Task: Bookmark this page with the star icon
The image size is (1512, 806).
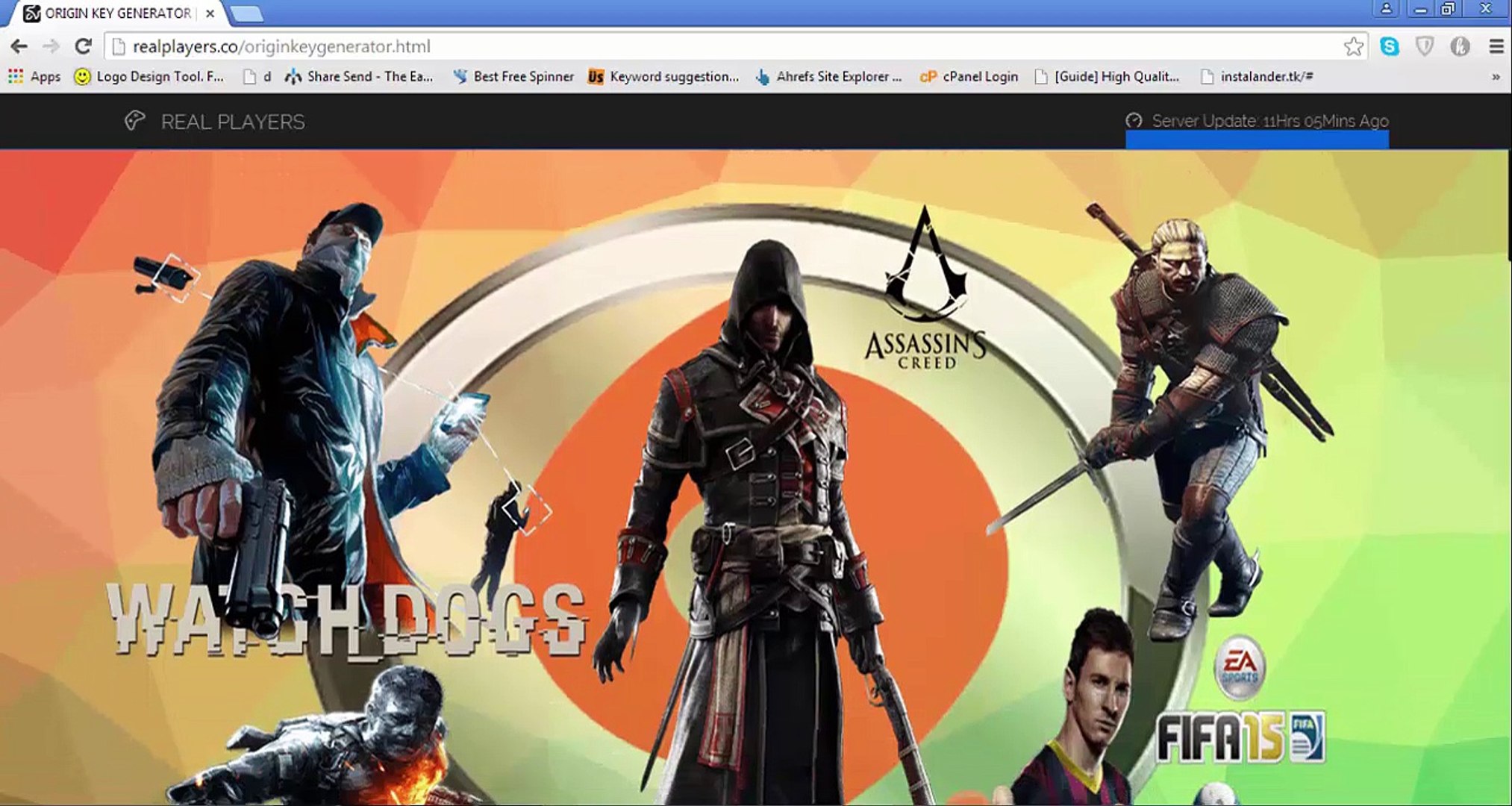Action: point(1353,46)
